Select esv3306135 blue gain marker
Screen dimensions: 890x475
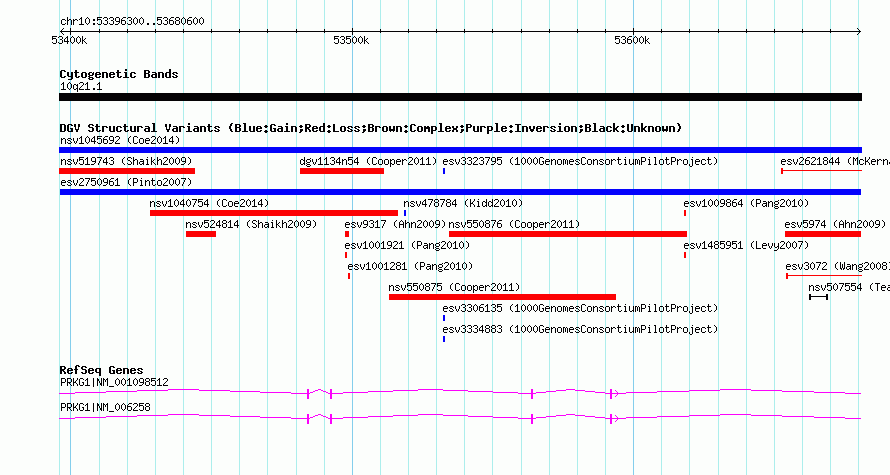click(x=444, y=318)
